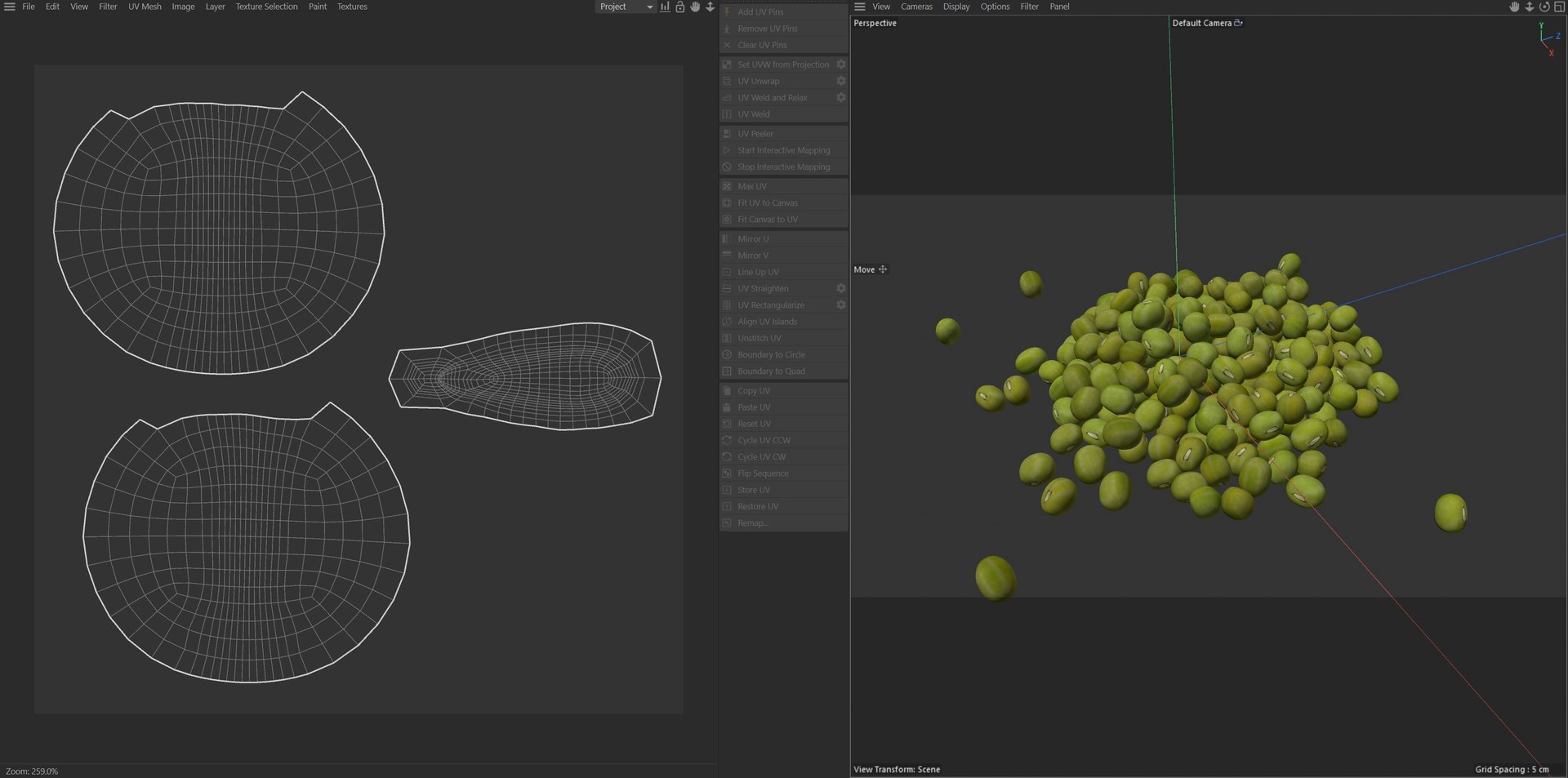Screen dimensions: 1568x778
Task: Click the Boundary to Circle command
Action: click(x=783, y=354)
